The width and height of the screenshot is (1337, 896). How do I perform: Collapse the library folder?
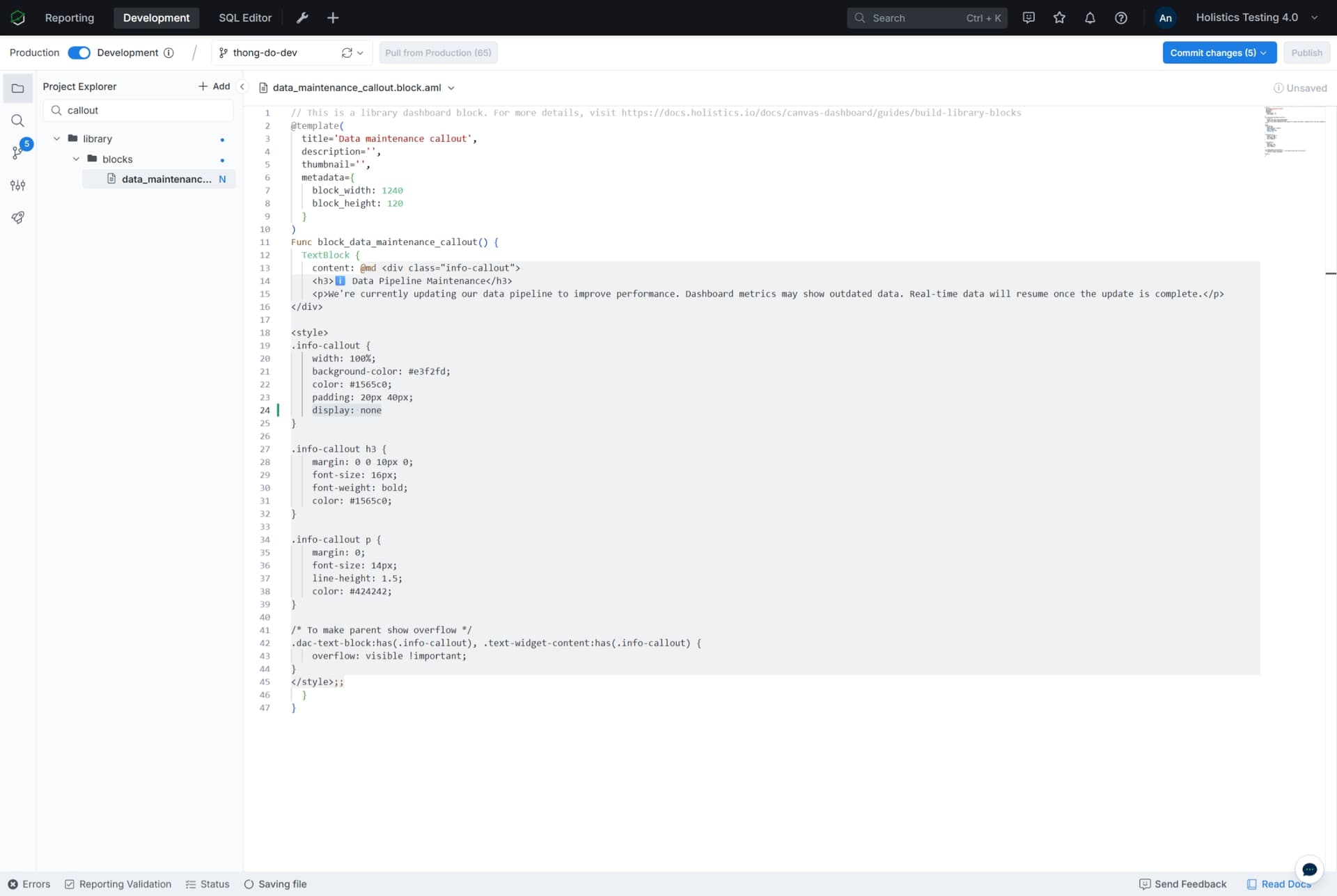point(56,139)
